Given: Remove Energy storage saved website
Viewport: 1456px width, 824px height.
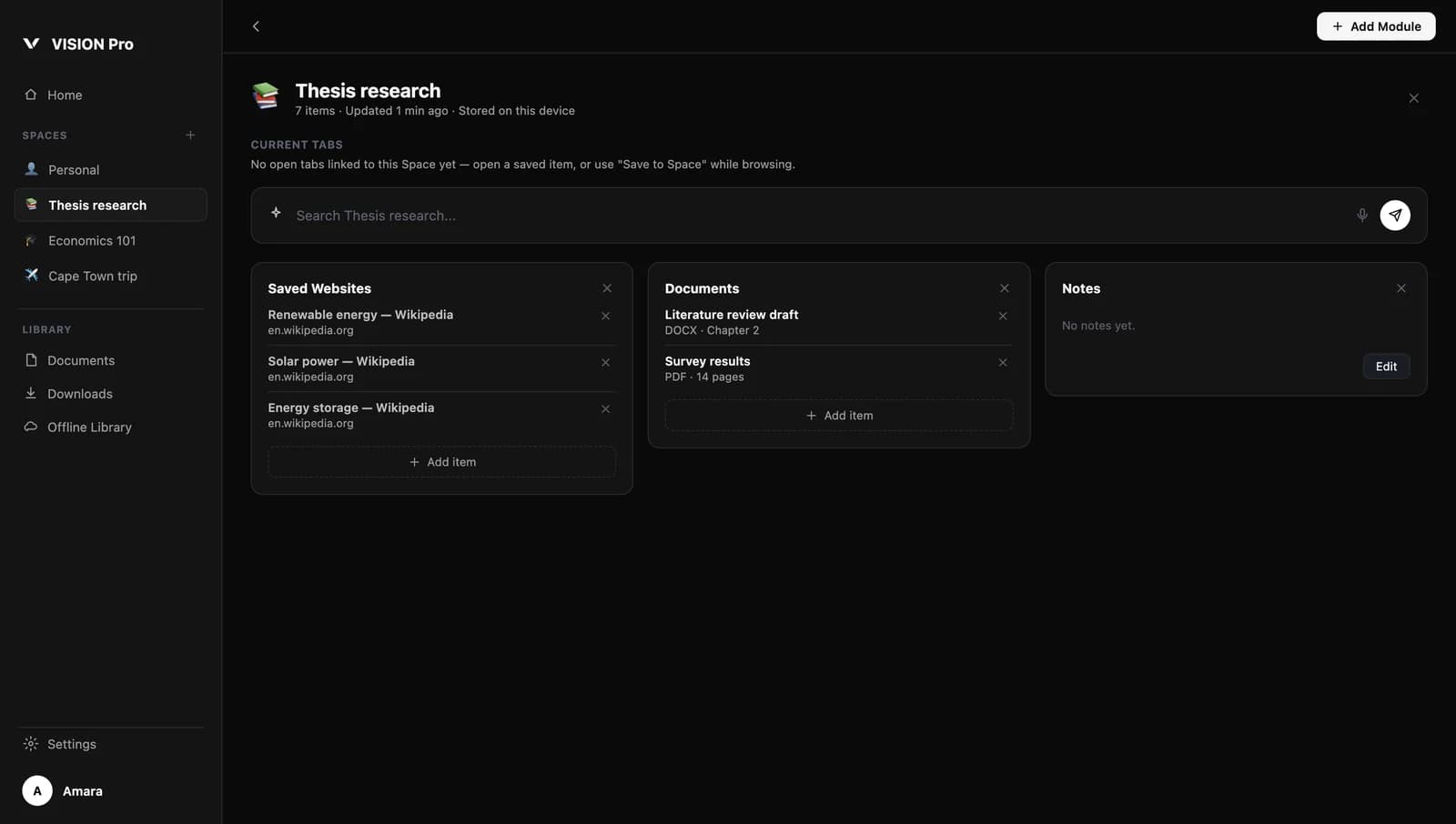Looking at the screenshot, I should tap(605, 409).
